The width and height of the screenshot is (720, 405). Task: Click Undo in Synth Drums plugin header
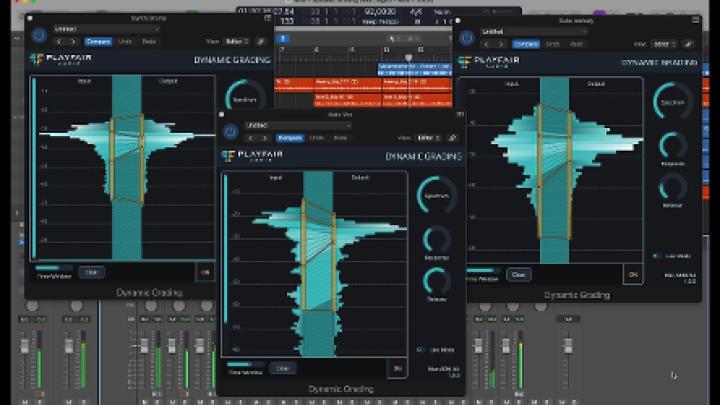click(x=125, y=41)
